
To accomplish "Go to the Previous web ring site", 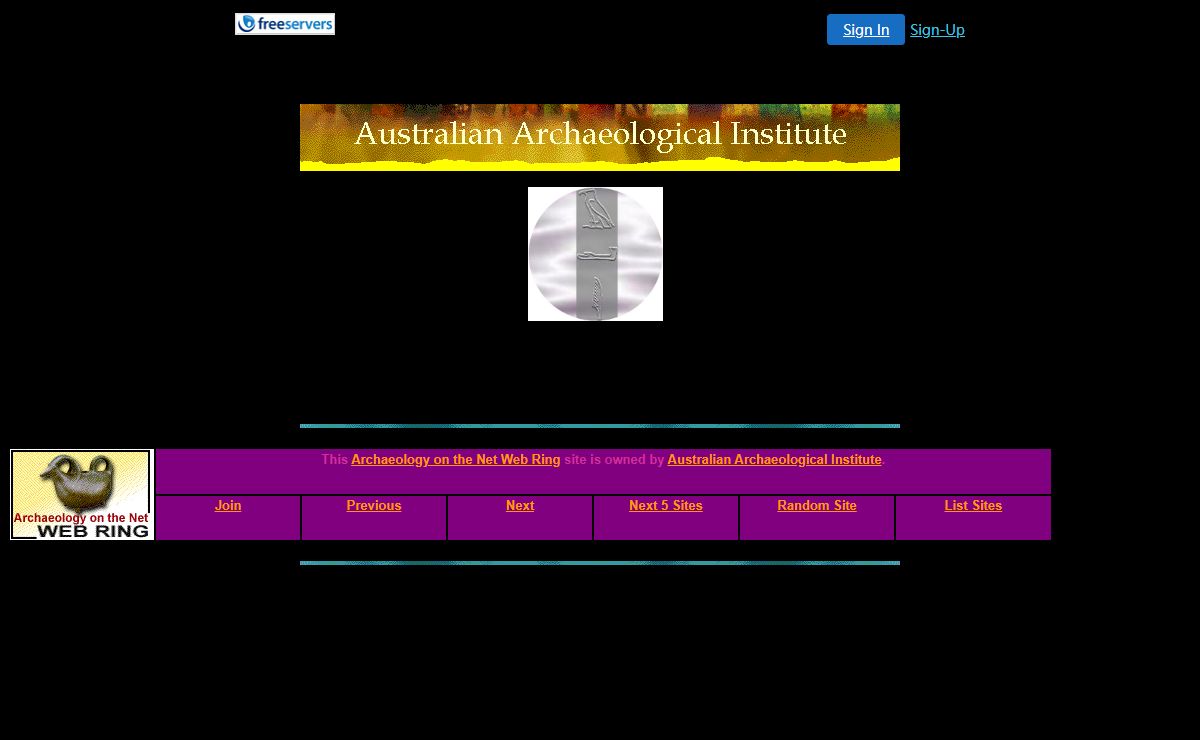I will [374, 506].
